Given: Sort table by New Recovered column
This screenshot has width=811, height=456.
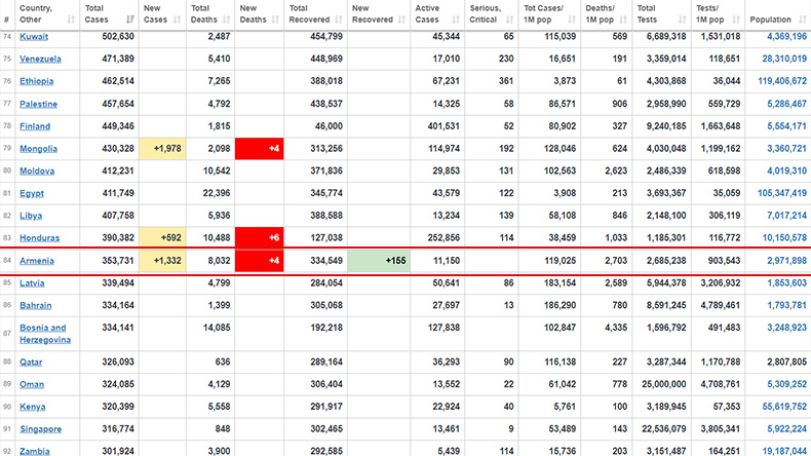Looking at the screenshot, I should pos(379,14).
